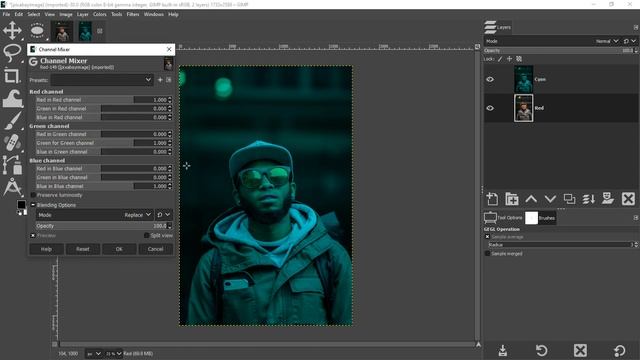This screenshot has width=640, height=360.
Task: Collapse the Blending Options section
Action: click(x=33, y=205)
